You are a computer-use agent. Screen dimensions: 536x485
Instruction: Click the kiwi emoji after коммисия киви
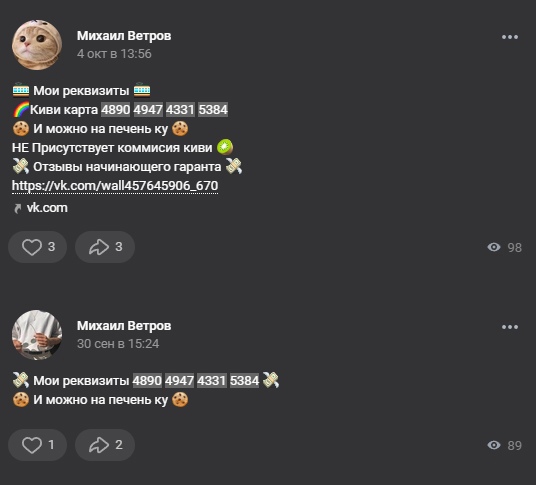(225, 148)
